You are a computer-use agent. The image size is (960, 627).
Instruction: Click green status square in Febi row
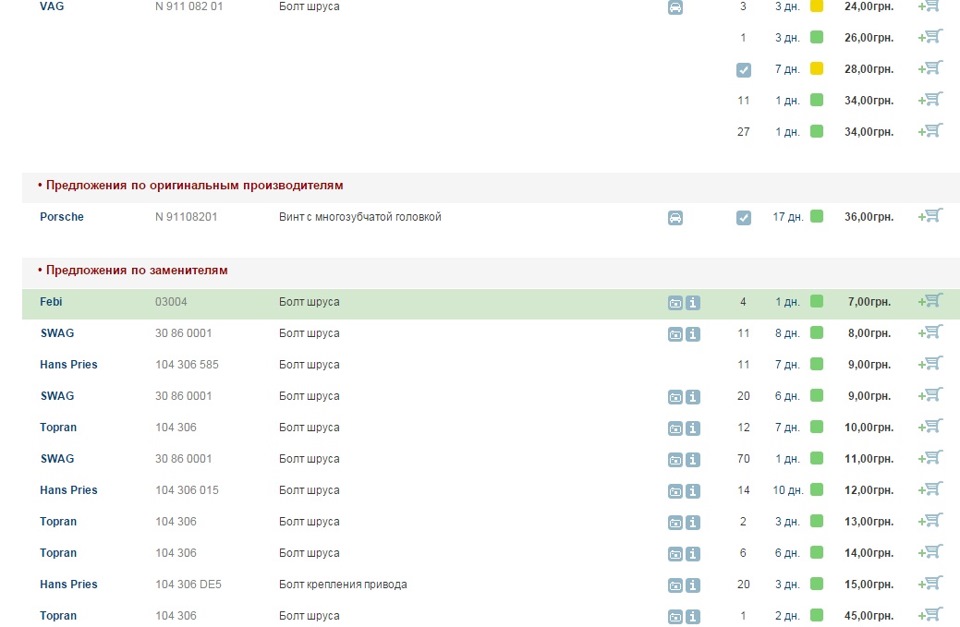pos(817,301)
